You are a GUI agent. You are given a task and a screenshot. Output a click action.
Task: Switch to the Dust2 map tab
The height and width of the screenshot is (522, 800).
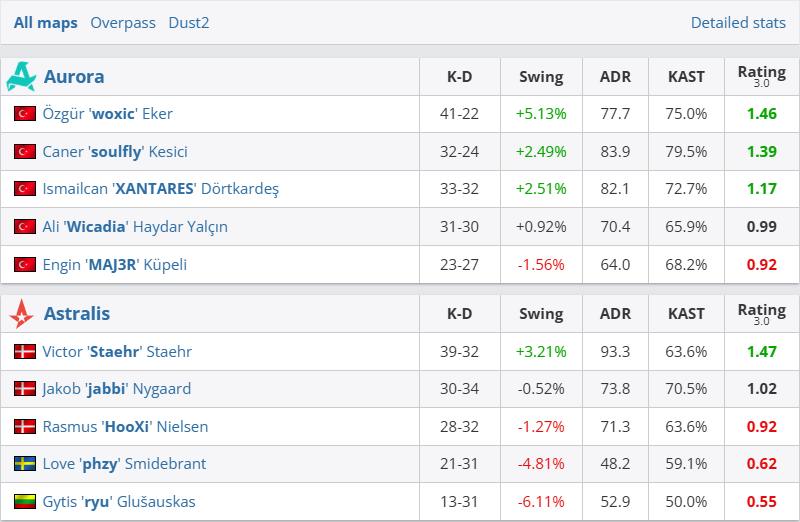pyautogui.click(x=189, y=22)
